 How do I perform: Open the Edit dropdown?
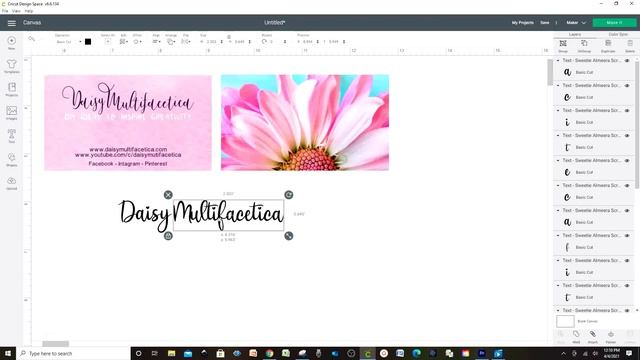coord(124,42)
